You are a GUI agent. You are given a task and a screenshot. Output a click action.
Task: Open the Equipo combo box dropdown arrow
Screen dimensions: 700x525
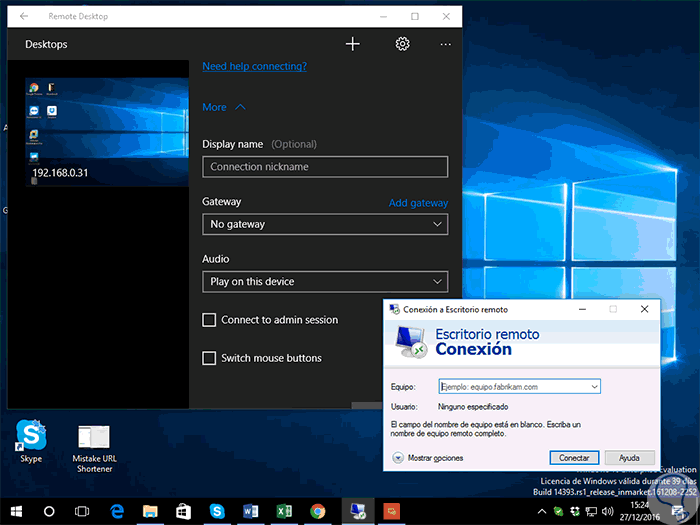[594, 386]
